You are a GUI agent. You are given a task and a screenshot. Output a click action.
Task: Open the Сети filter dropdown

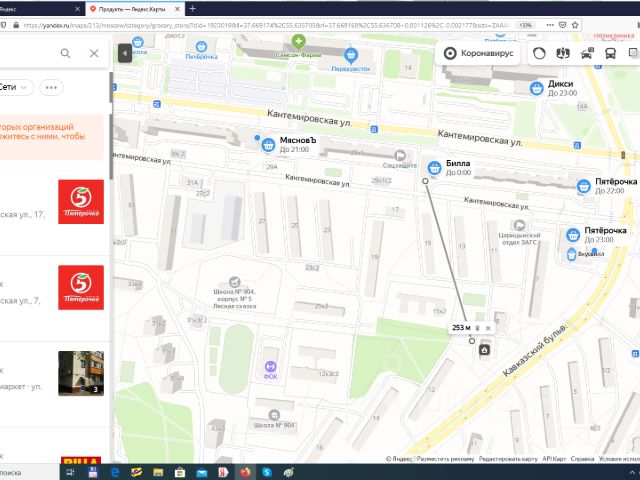coord(16,87)
